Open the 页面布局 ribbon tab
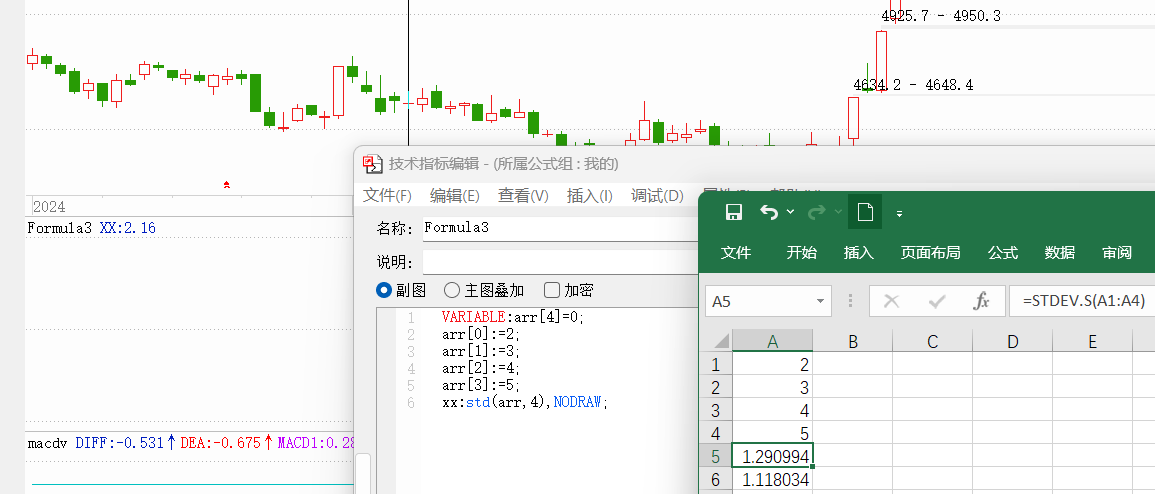The height and width of the screenshot is (494, 1155). (x=930, y=253)
